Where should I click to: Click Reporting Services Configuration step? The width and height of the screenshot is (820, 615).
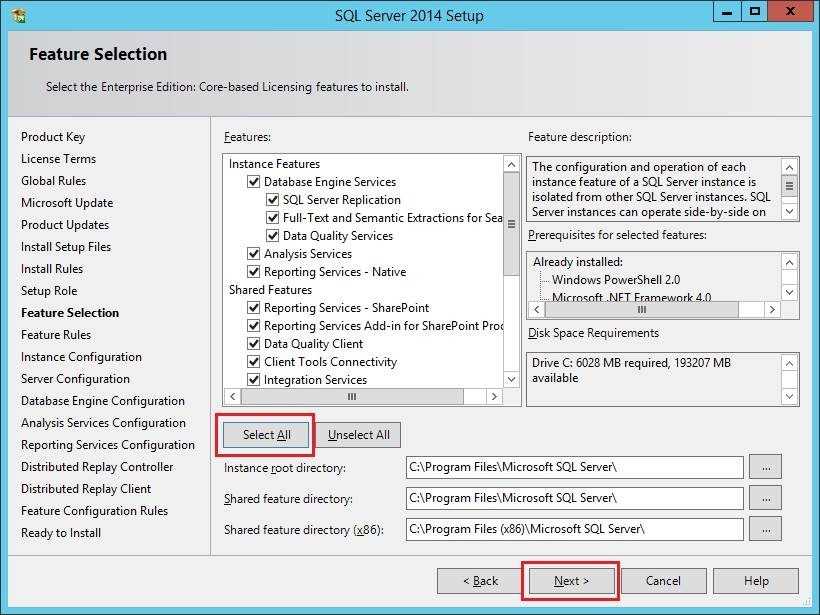108,445
